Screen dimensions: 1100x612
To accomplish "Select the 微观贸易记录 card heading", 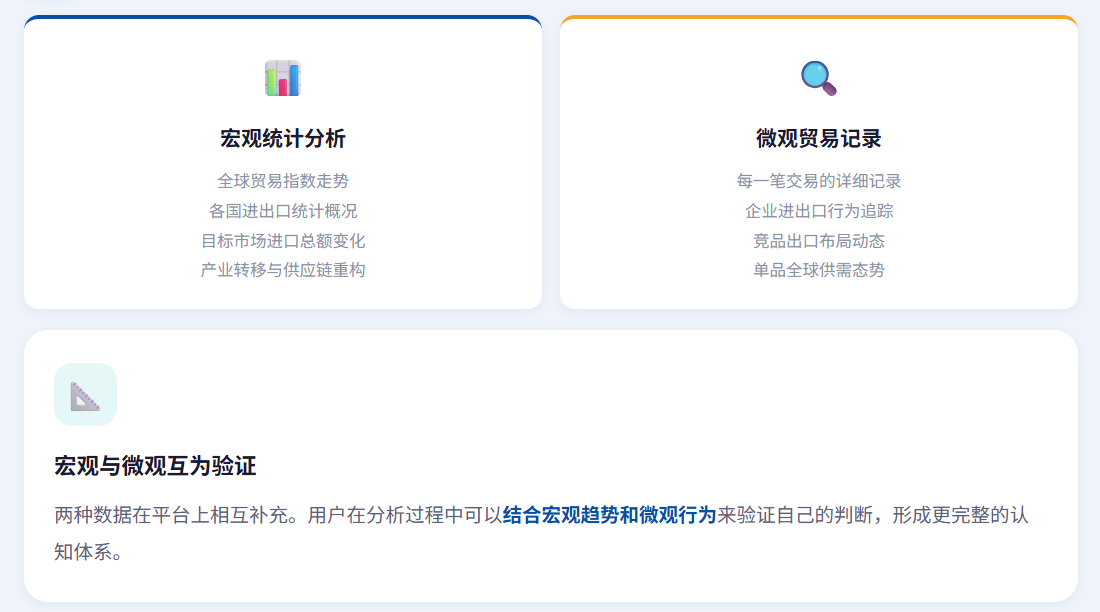I will [819, 138].
